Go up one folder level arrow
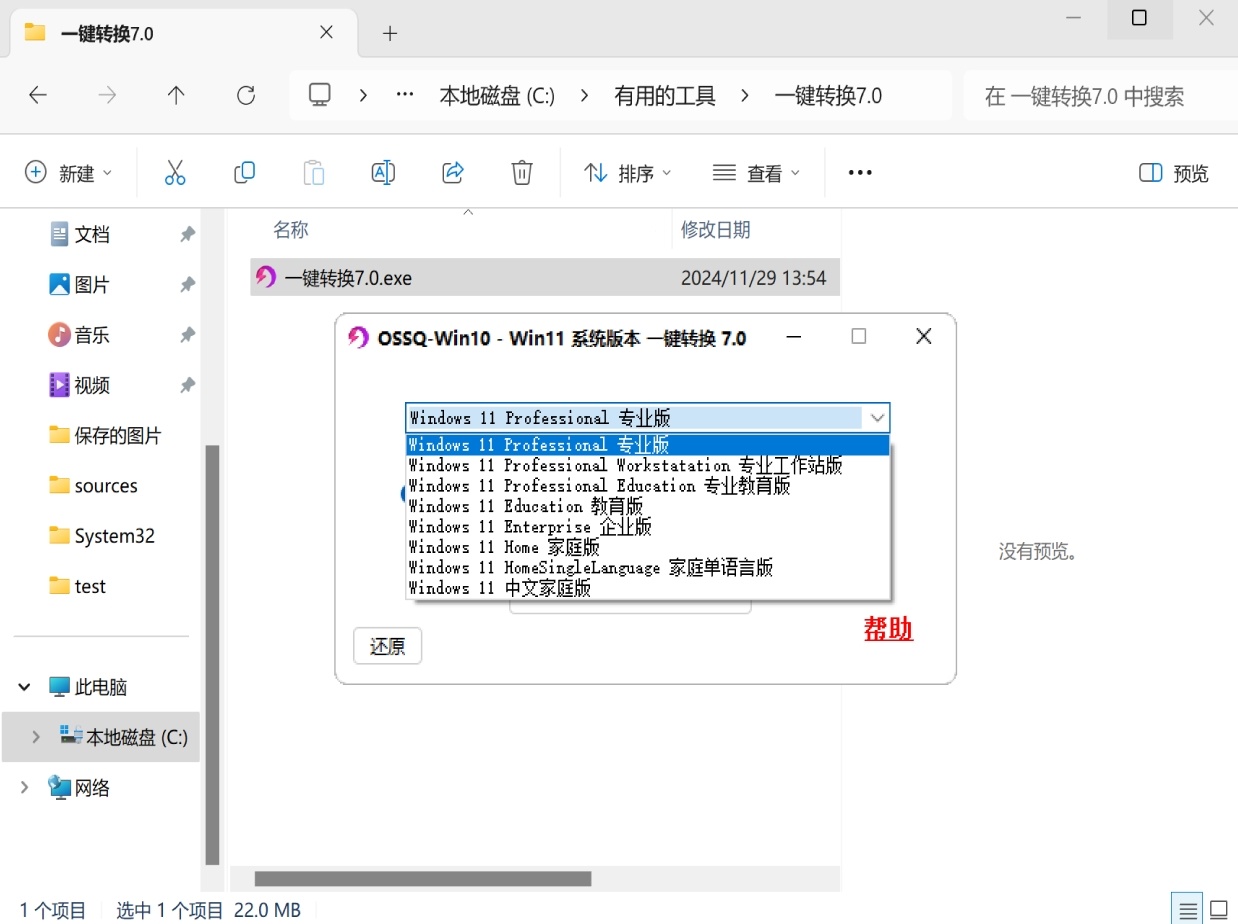Image resolution: width=1238 pixels, height=924 pixels. click(176, 95)
